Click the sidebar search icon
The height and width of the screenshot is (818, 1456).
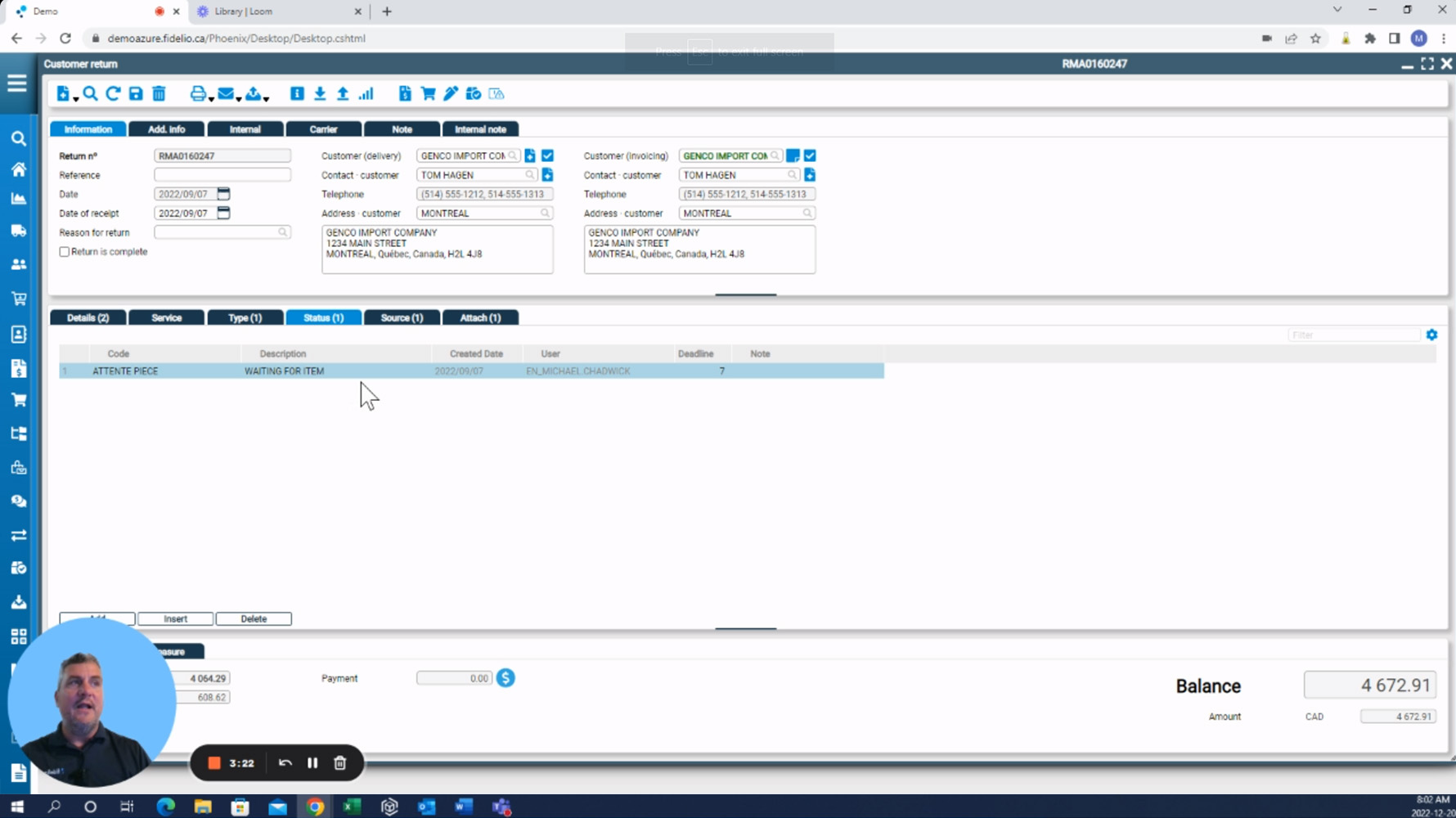[x=18, y=139]
